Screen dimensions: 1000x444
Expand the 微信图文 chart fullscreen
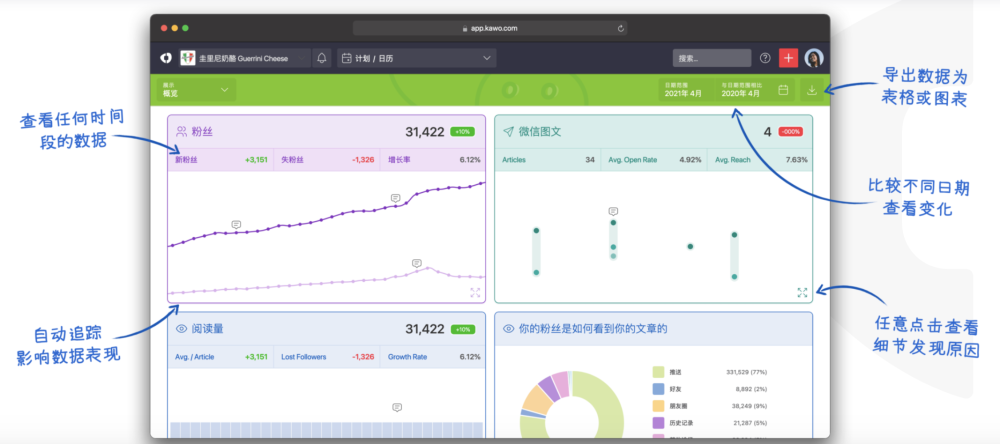802,293
